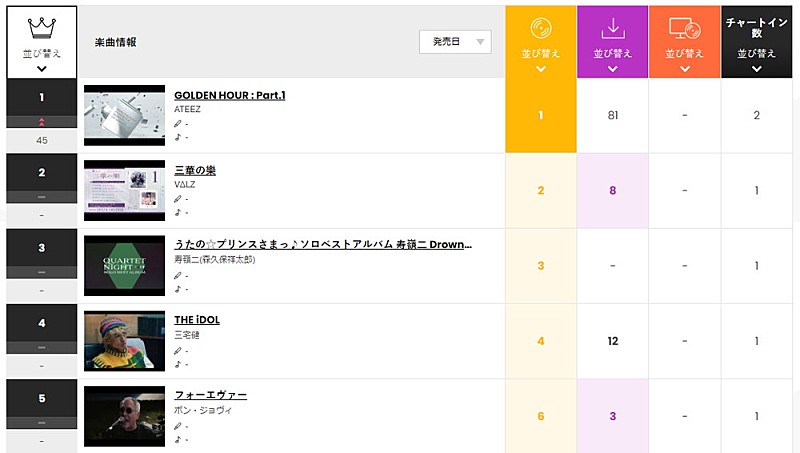Open the 三華の樂 title link
Viewport: 800px width, 453px height.
(194, 170)
